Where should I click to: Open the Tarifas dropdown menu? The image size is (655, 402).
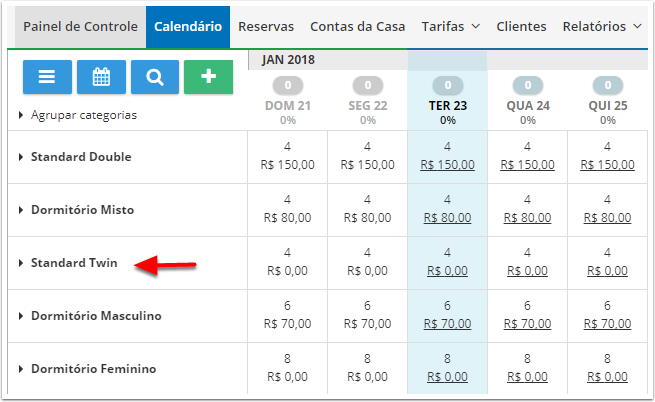450,27
